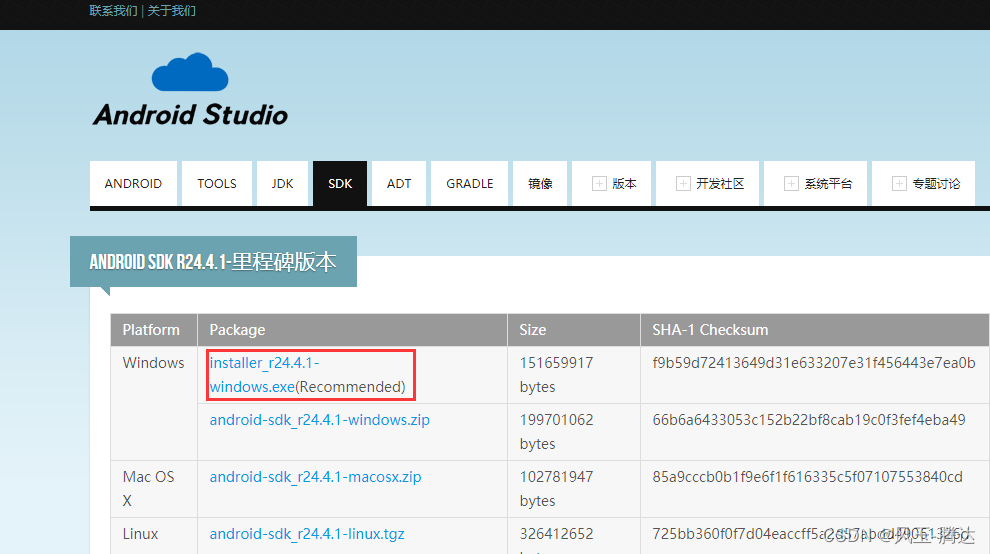Switch to the JDK tab
The width and height of the screenshot is (990, 554).
282,183
